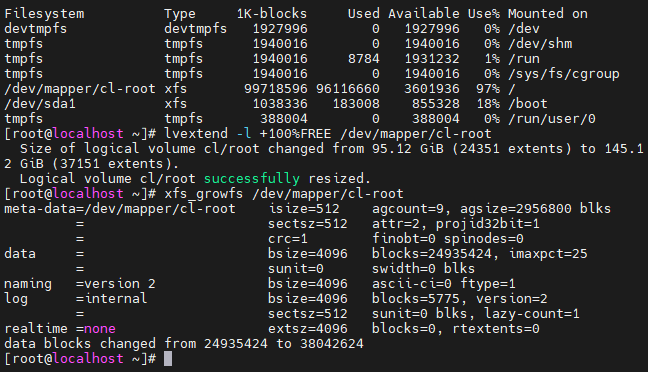
Task: Click the magenta 'none' realtime value
Action: pyautogui.click(x=100, y=329)
